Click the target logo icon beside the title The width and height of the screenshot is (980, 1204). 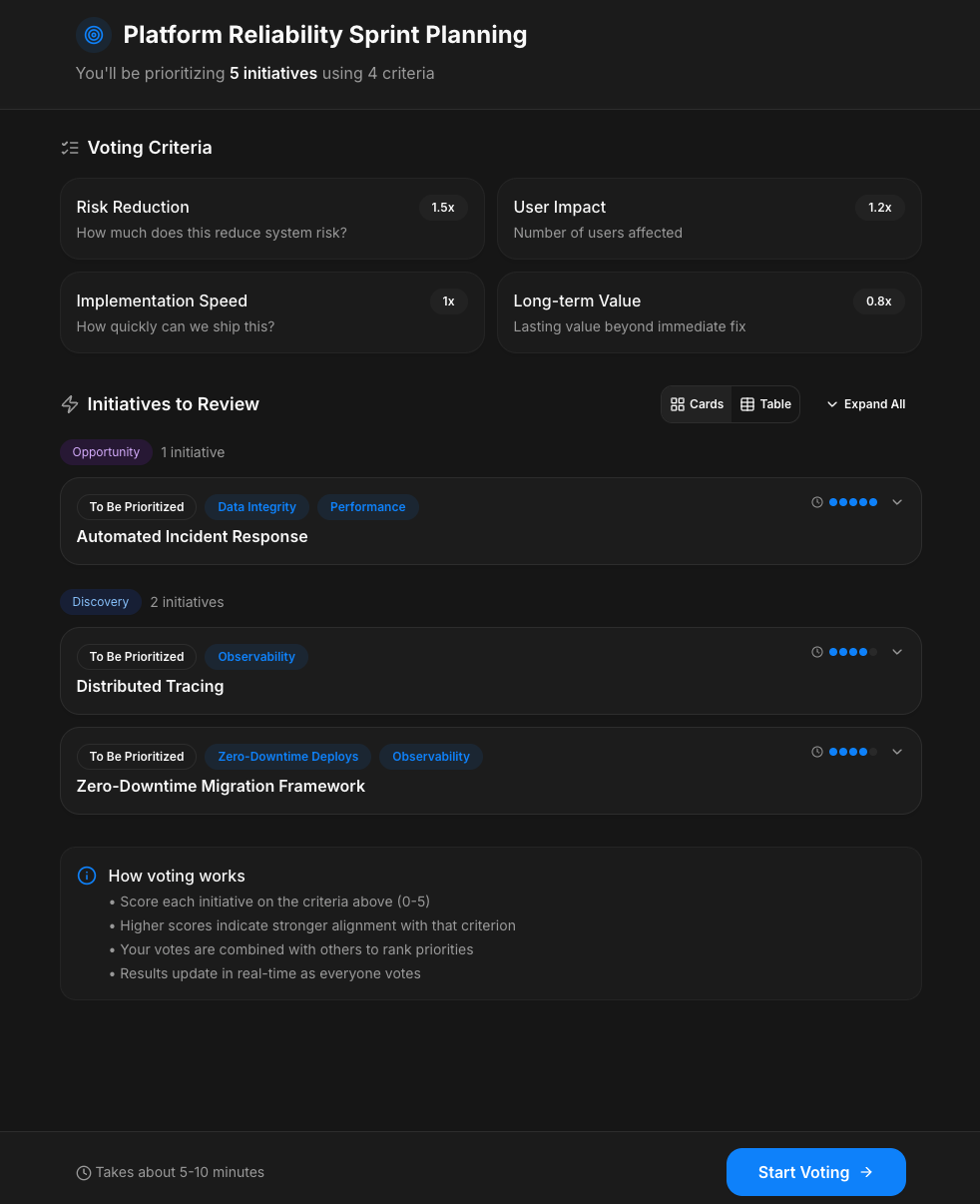[94, 35]
